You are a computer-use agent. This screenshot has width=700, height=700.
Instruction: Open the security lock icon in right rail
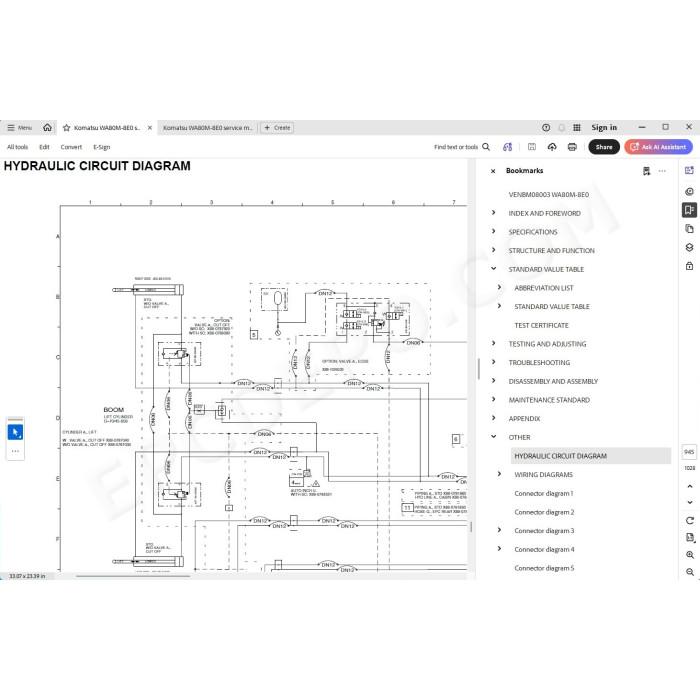pyautogui.click(x=689, y=266)
